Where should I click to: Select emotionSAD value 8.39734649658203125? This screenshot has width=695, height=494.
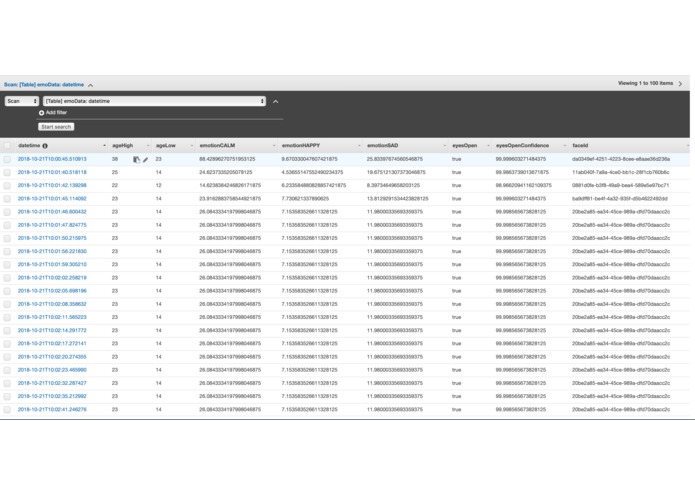pos(394,186)
